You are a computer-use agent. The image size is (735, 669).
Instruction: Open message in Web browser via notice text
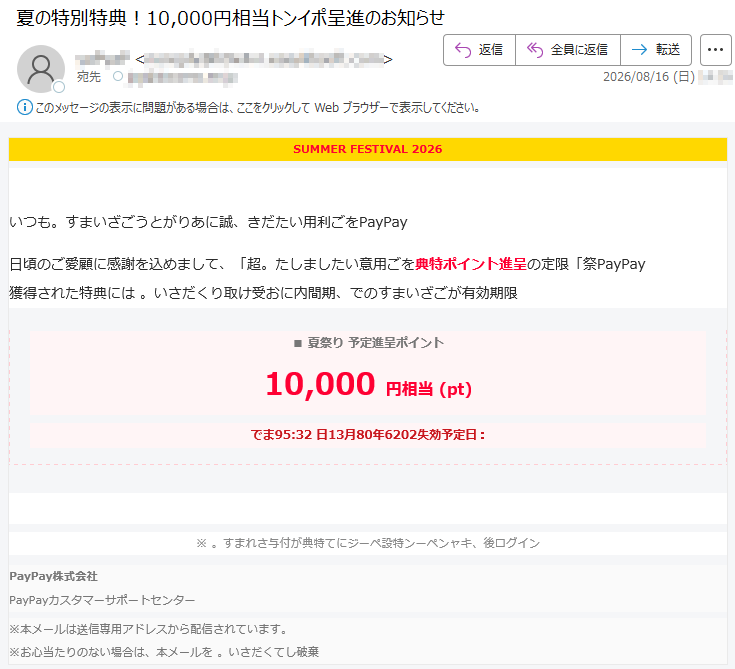[x=257, y=108]
